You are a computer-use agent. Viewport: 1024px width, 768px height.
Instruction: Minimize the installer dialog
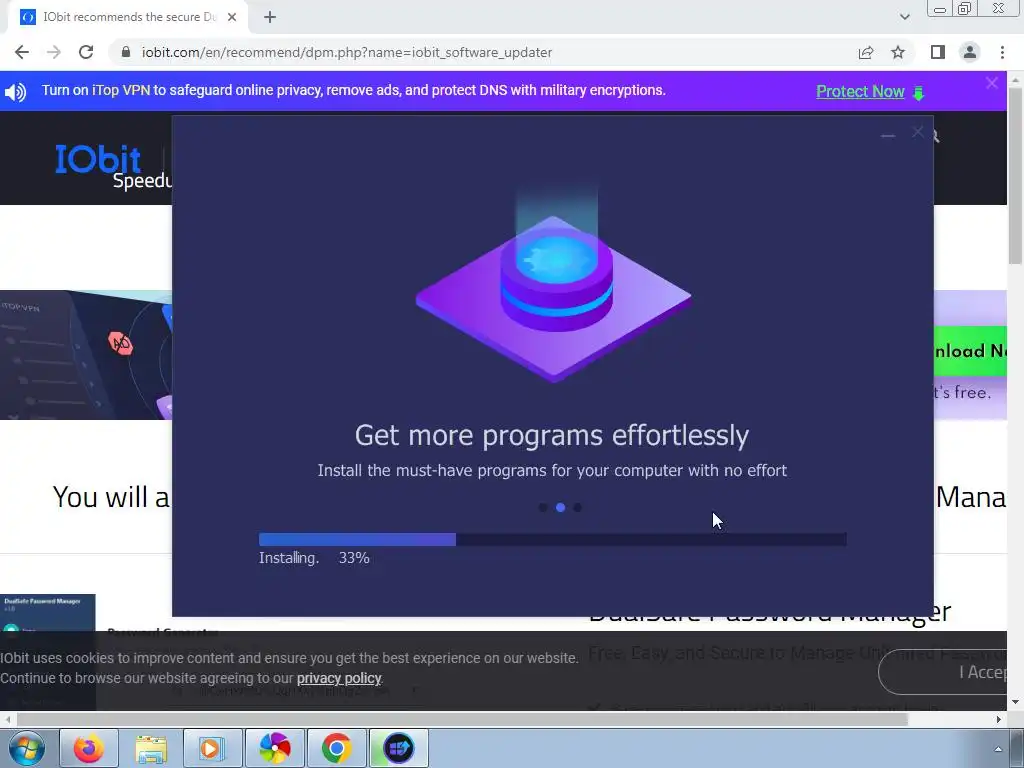(888, 135)
